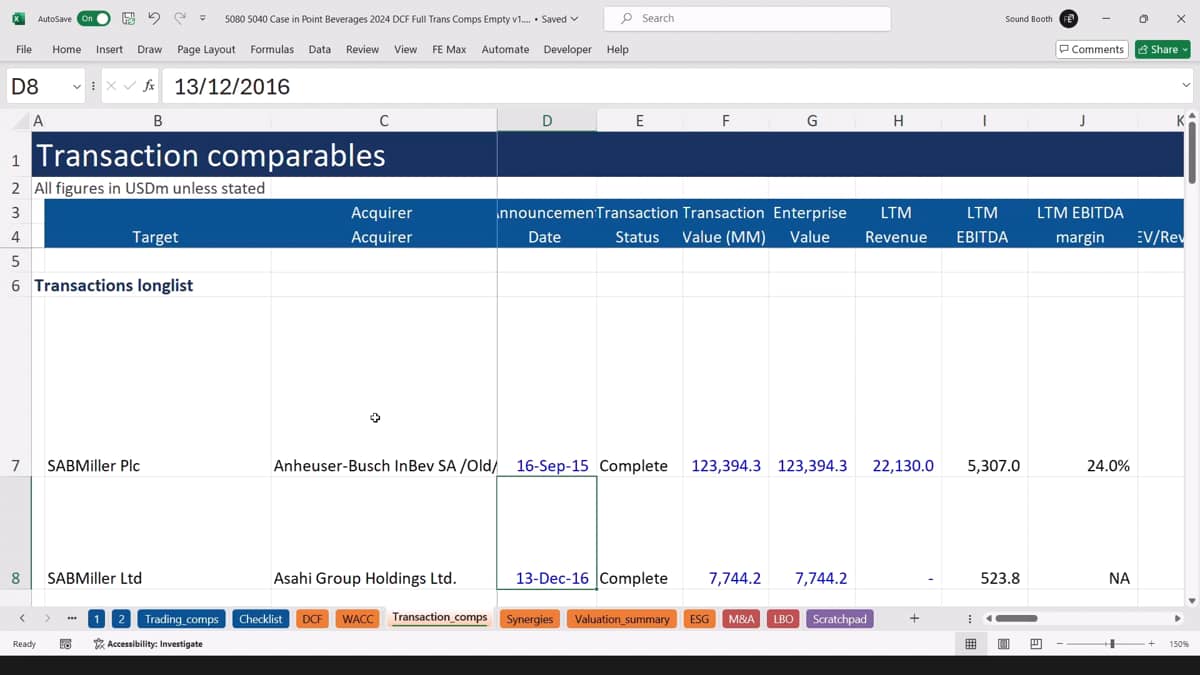Click the sheet tabs ellipsis button
The width and height of the screenshot is (1200, 675).
point(72,619)
